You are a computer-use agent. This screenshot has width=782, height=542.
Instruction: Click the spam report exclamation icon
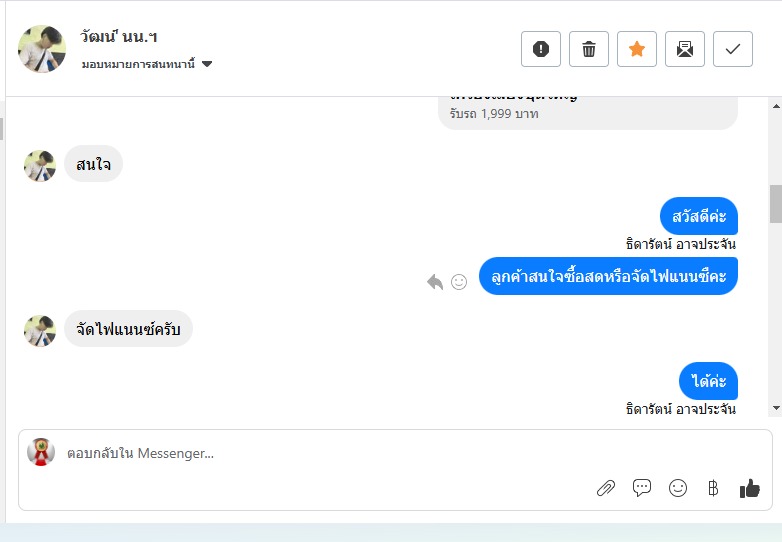tap(541, 49)
